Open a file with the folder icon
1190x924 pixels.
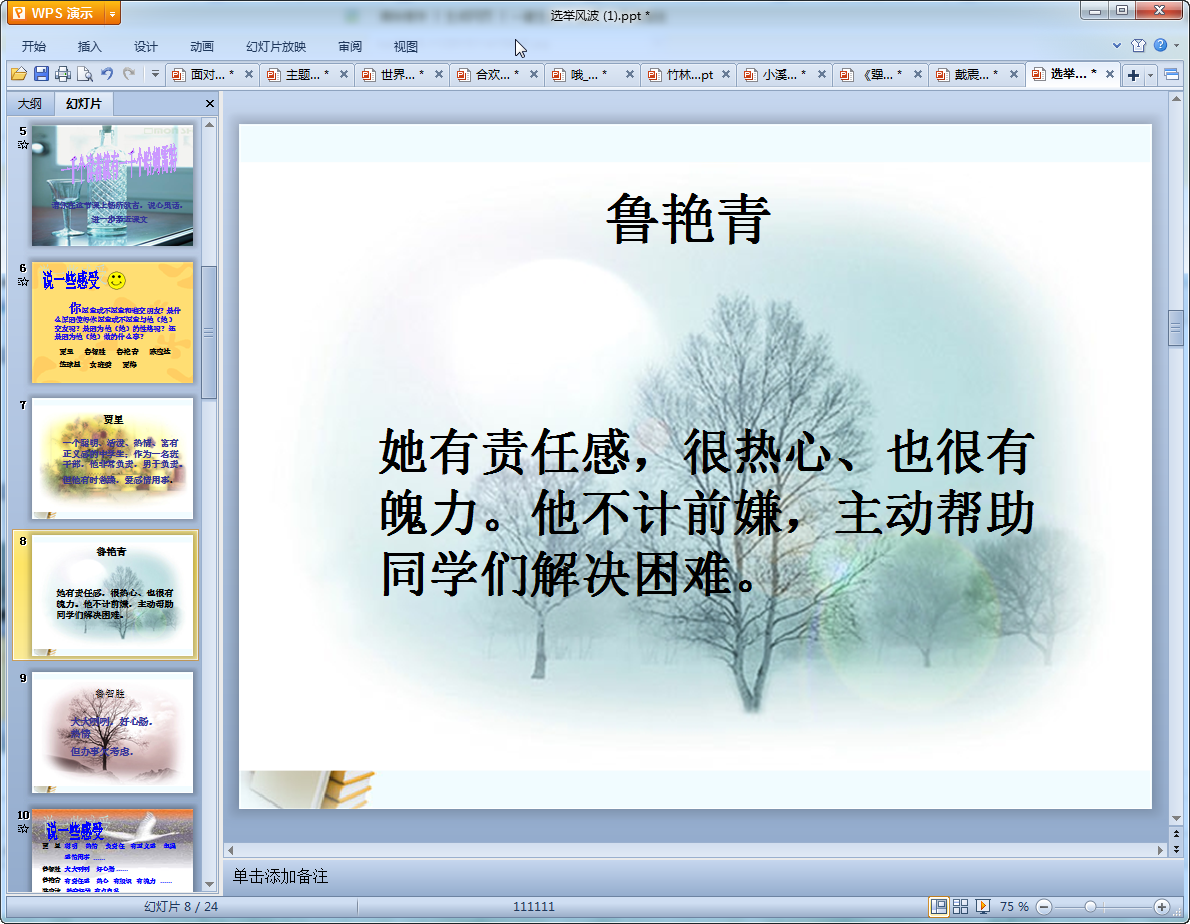[18, 74]
